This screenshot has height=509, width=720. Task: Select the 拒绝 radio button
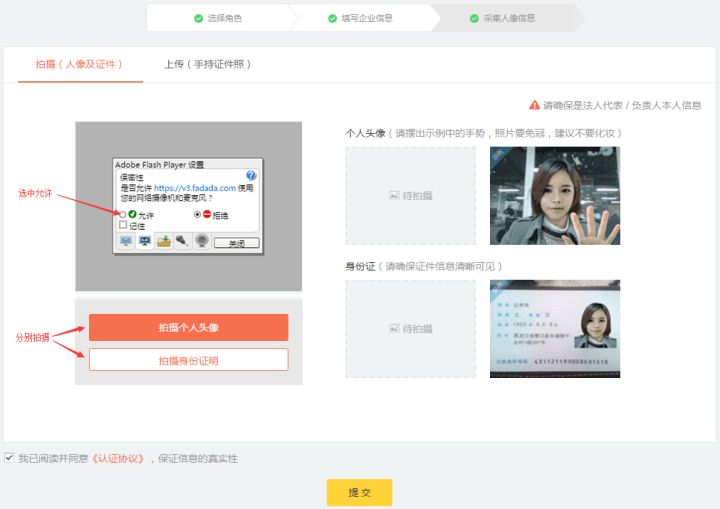click(x=197, y=215)
